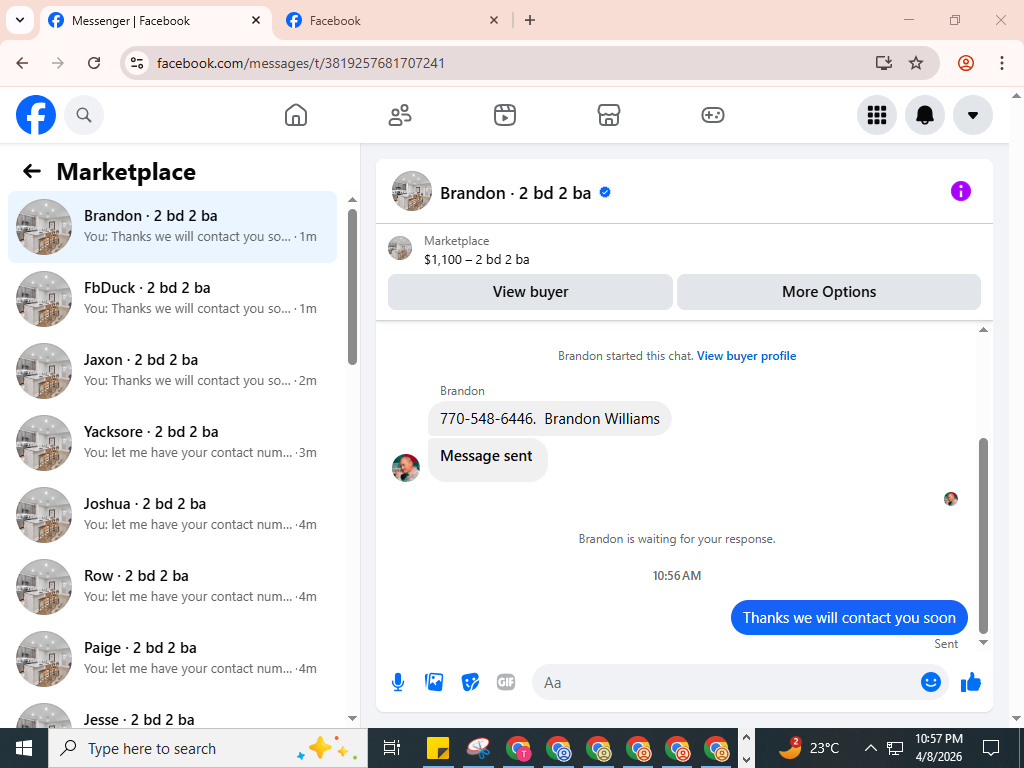
Task: Click the More Options button
Action: click(x=829, y=292)
